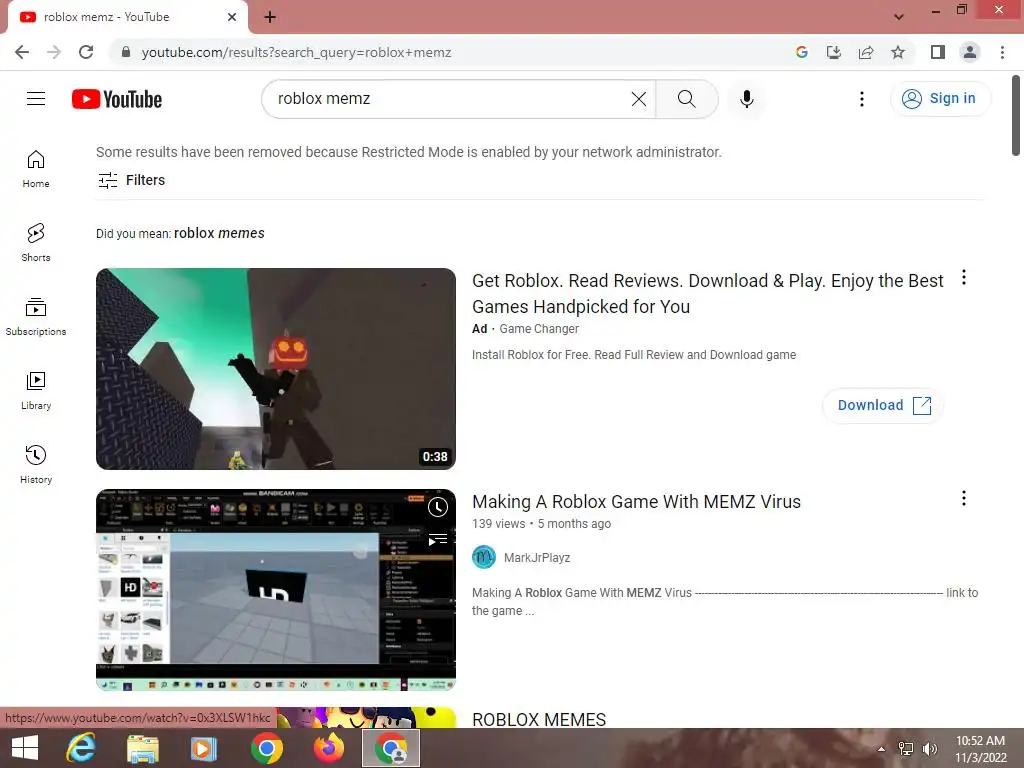
Task: Open YouTube settings three-dot menu beside Sign in
Action: pyautogui.click(x=861, y=99)
